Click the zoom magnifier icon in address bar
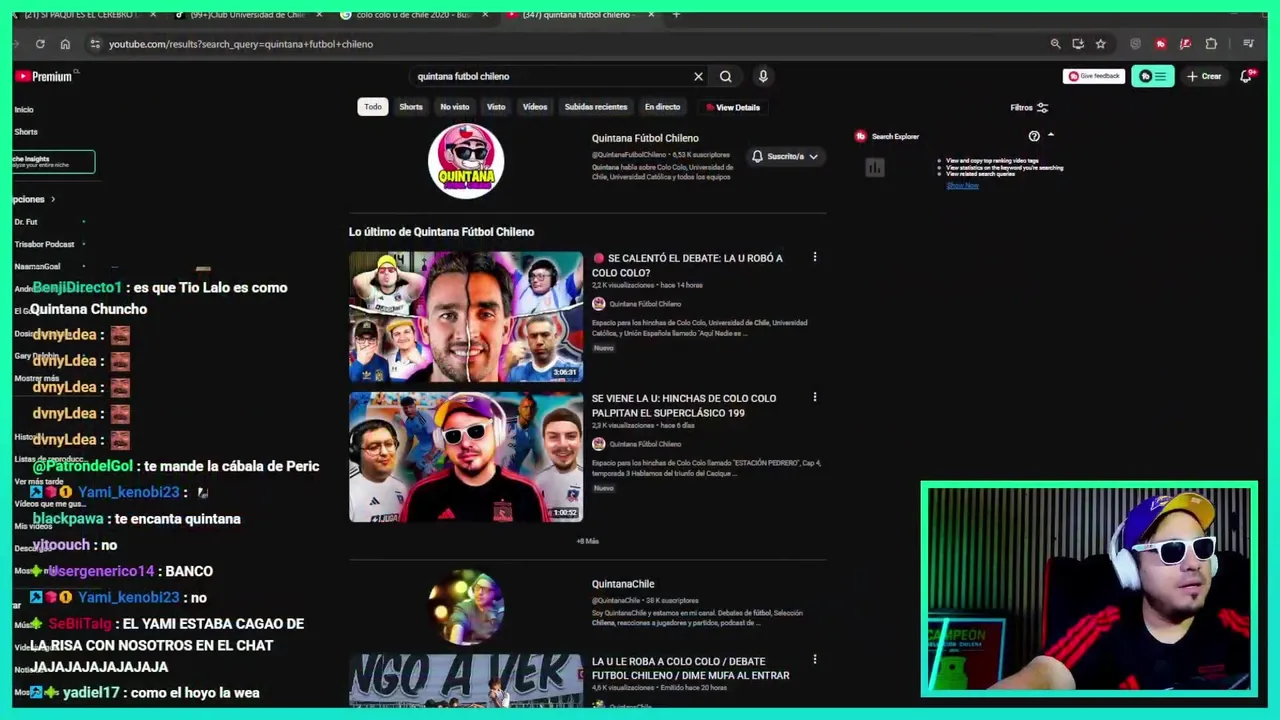 point(1055,44)
